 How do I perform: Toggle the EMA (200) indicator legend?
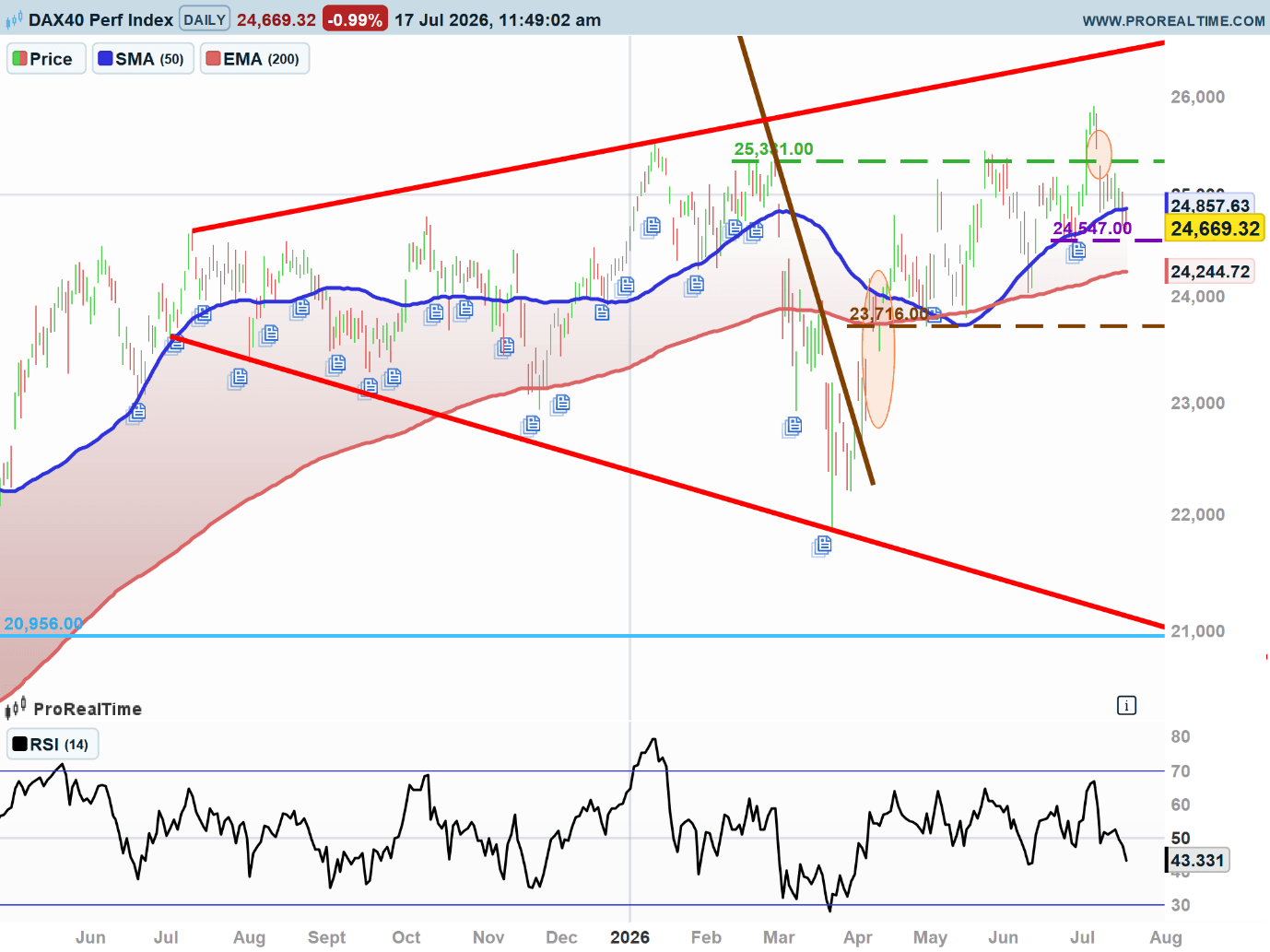[x=254, y=59]
